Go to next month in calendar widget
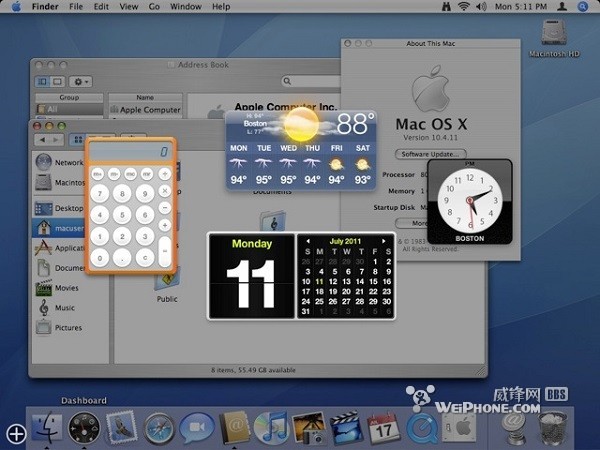The height and width of the screenshot is (450, 600). click(x=384, y=241)
